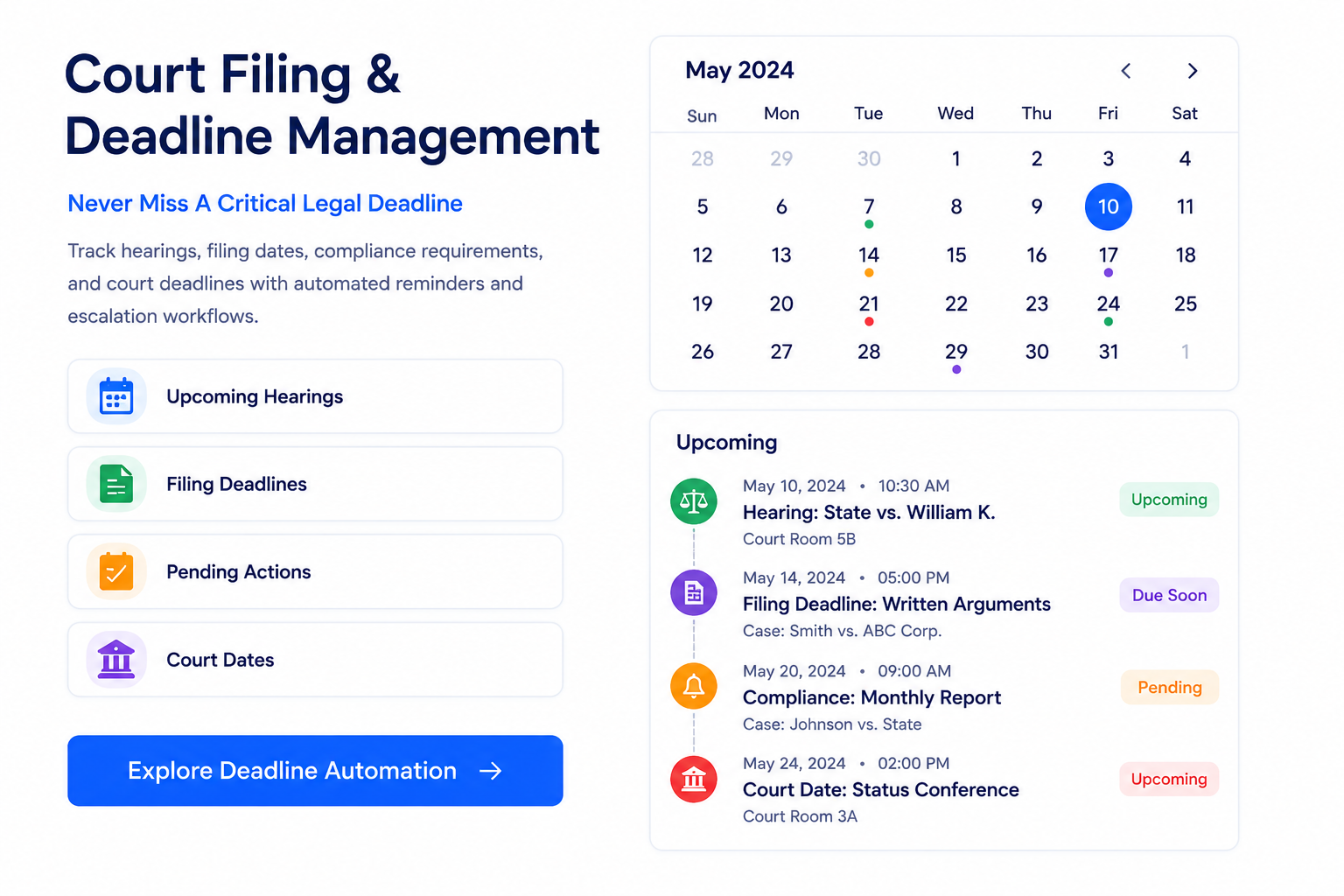Screen dimensions: 1344x896
Task: Click the orange checklist icon beside Pending Actions
Action: point(116,571)
